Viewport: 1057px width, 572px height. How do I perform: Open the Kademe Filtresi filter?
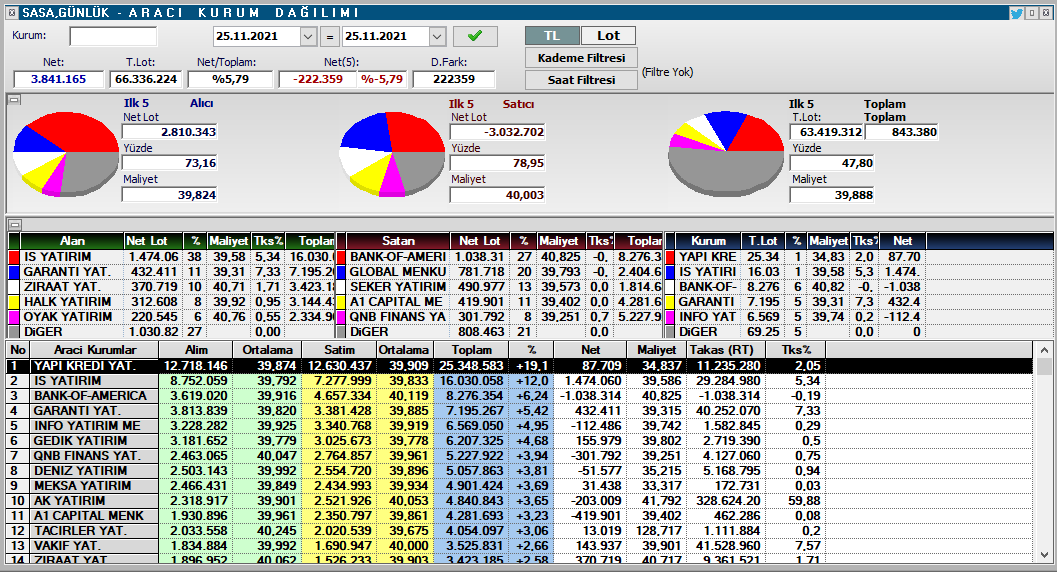click(x=581, y=58)
